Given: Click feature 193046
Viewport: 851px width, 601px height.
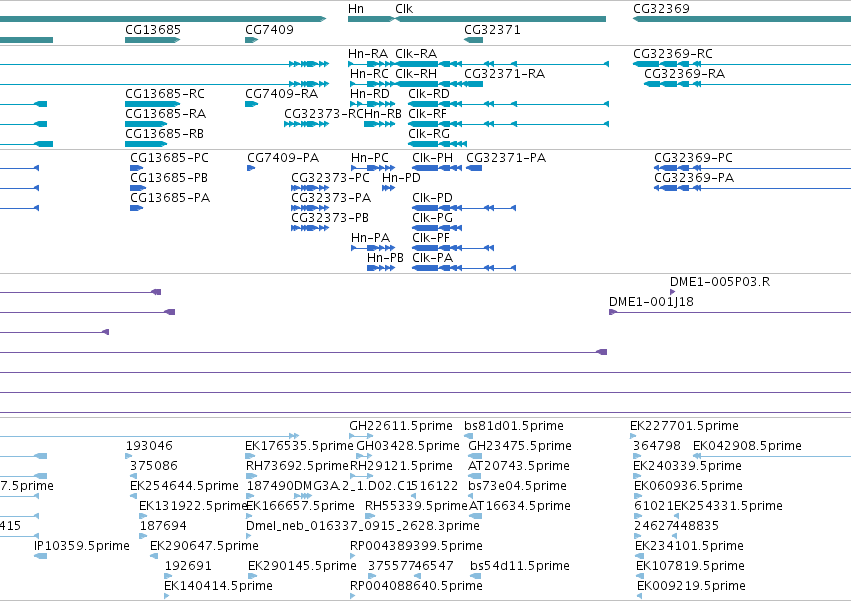Looking at the screenshot, I should tap(129, 456).
